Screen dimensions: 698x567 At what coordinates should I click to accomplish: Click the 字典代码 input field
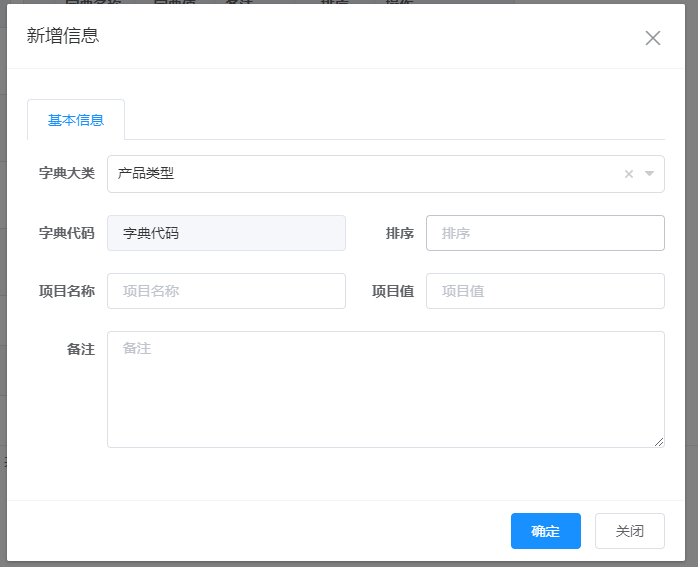[226, 233]
